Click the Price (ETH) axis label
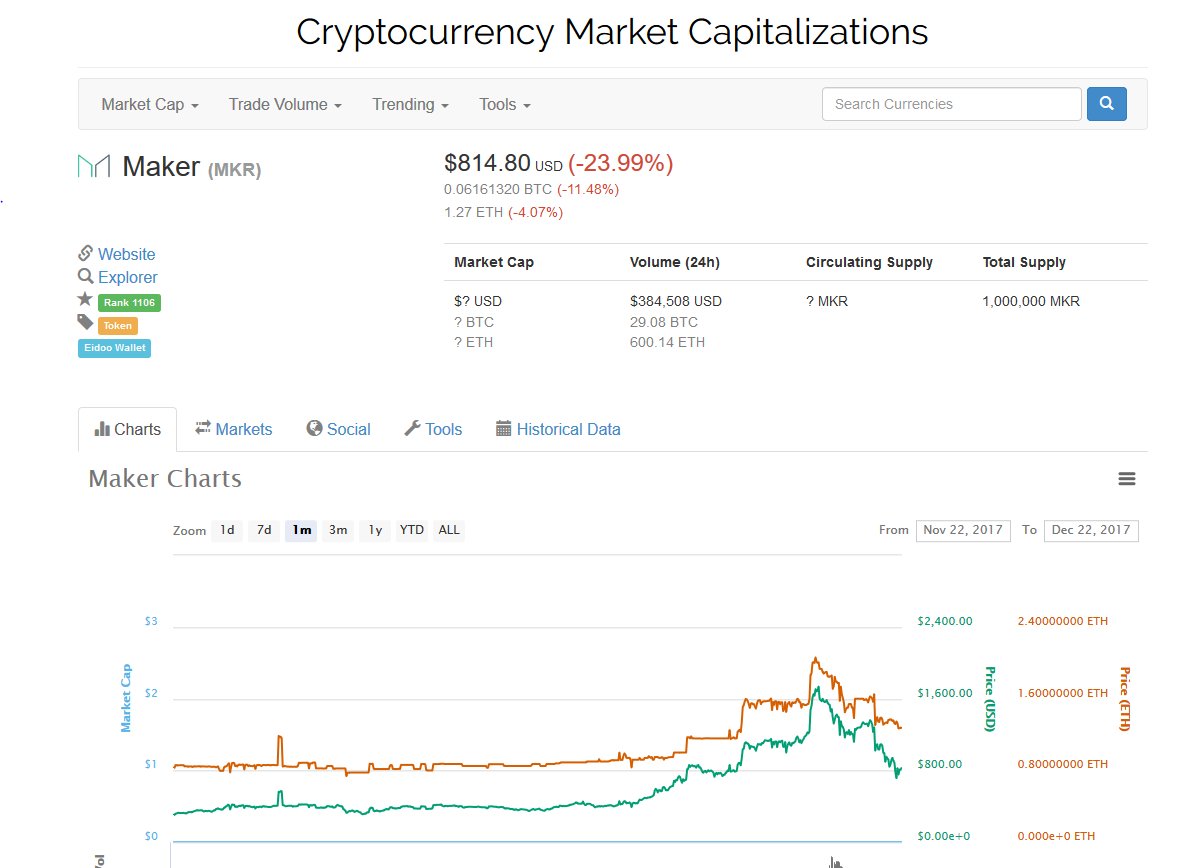The height and width of the screenshot is (868, 1185). [1125, 699]
